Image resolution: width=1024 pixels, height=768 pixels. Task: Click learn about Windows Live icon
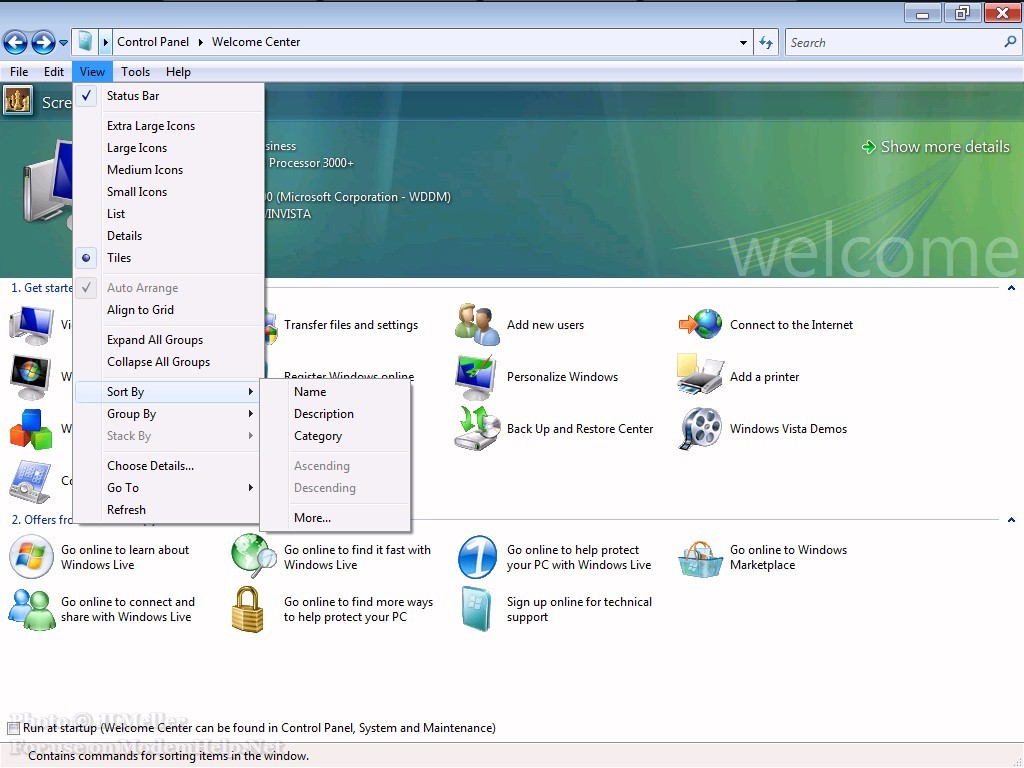click(x=31, y=557)
